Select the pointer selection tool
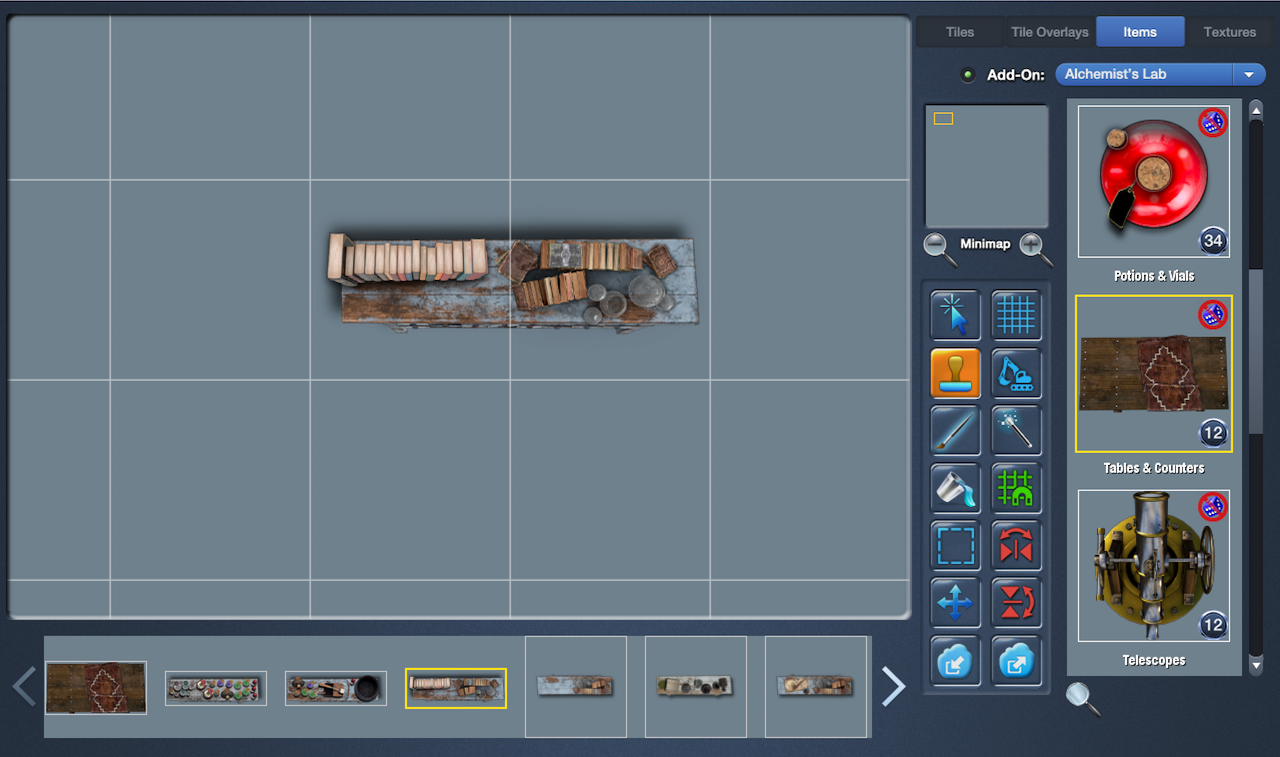Image resolution: width=1280 pixels, height=757 pixels. click(955, 316)
